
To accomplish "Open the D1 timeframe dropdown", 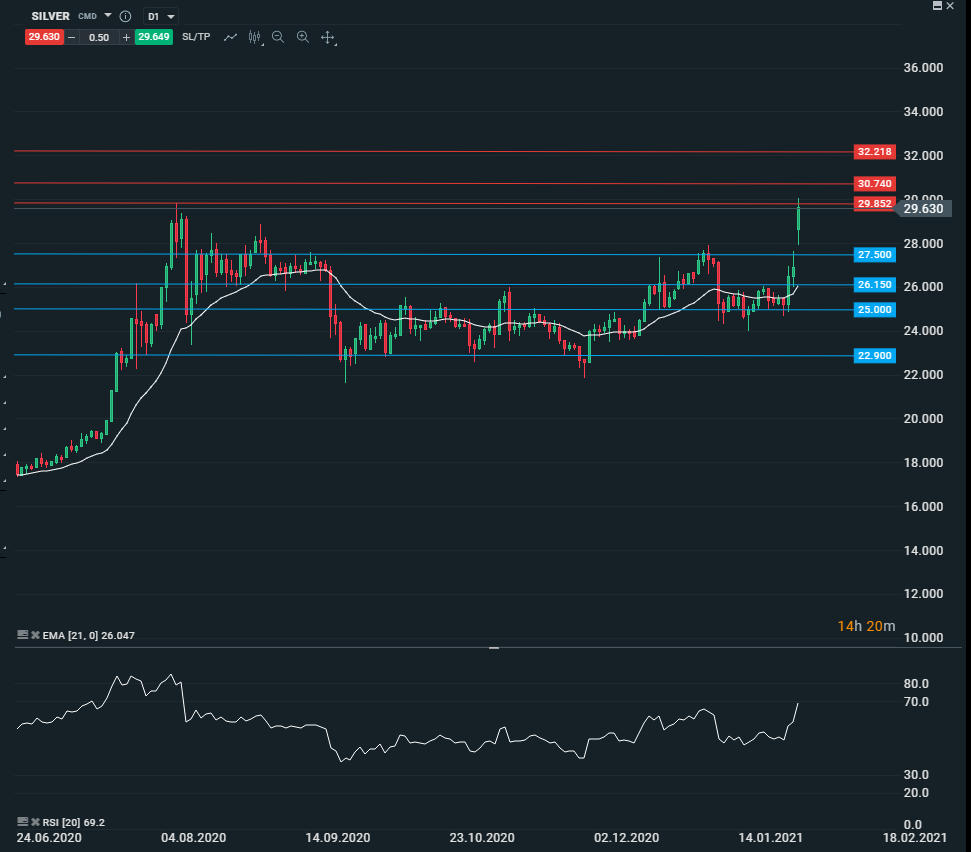I will tap(160, 17).
